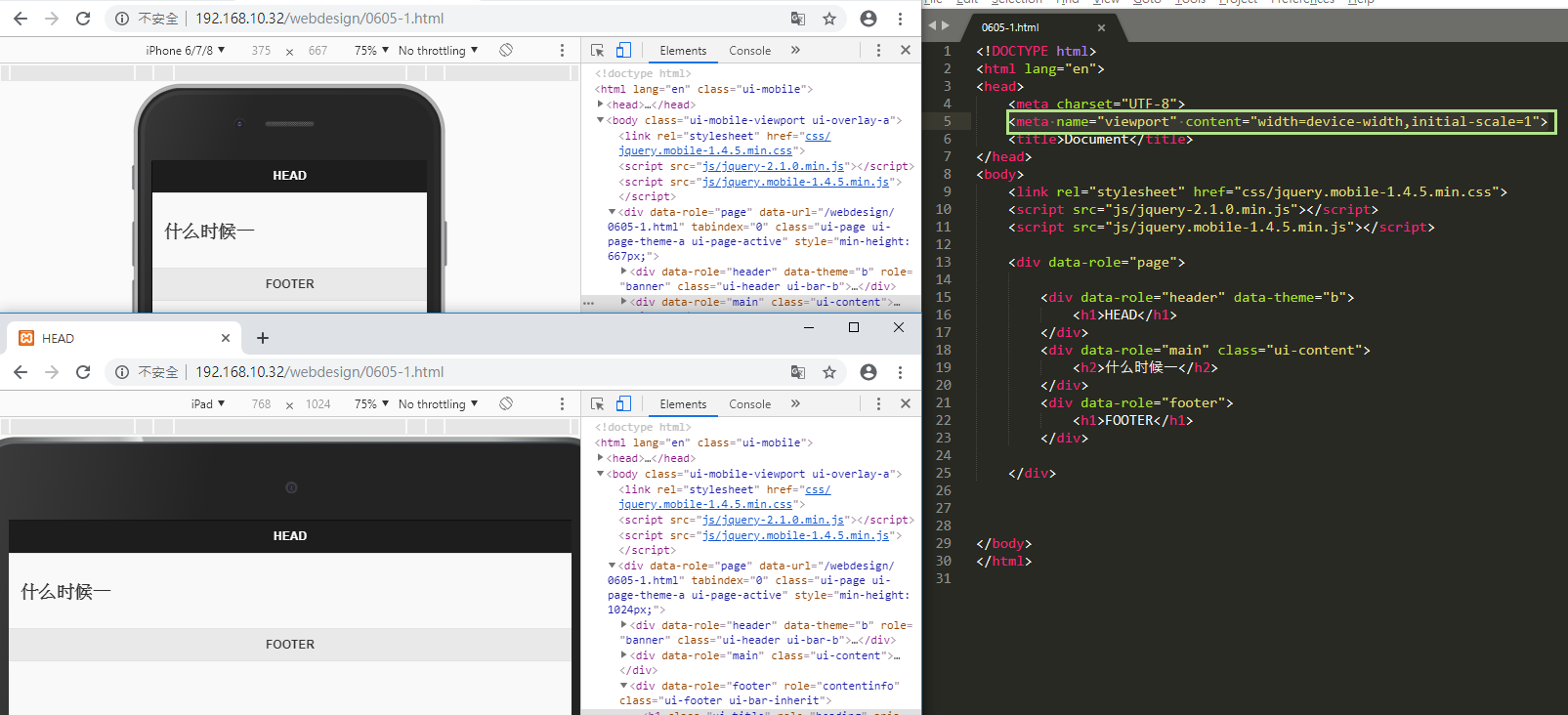The height and width of the screenshot is (715, 1568).
Task: Open the profile avatar icon in the iPhone window
Action: [x=868, y=19]
